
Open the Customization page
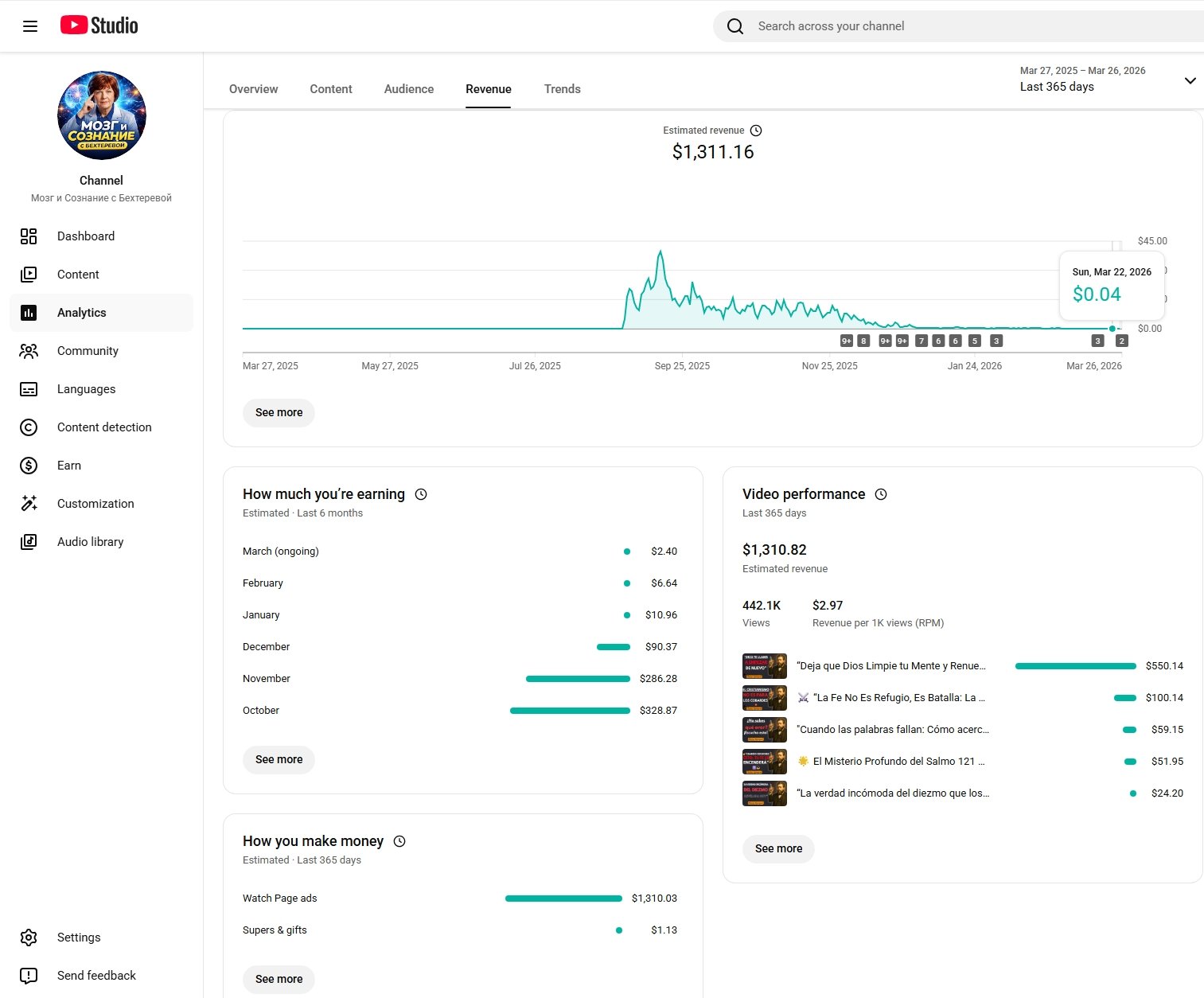[95, 504]
